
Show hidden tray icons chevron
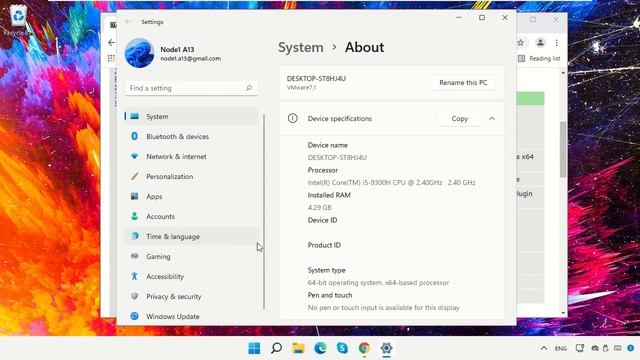tap(544, 348)
